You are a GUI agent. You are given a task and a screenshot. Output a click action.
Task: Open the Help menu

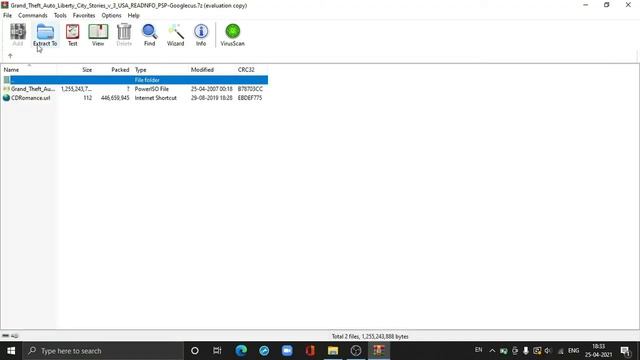133,16
